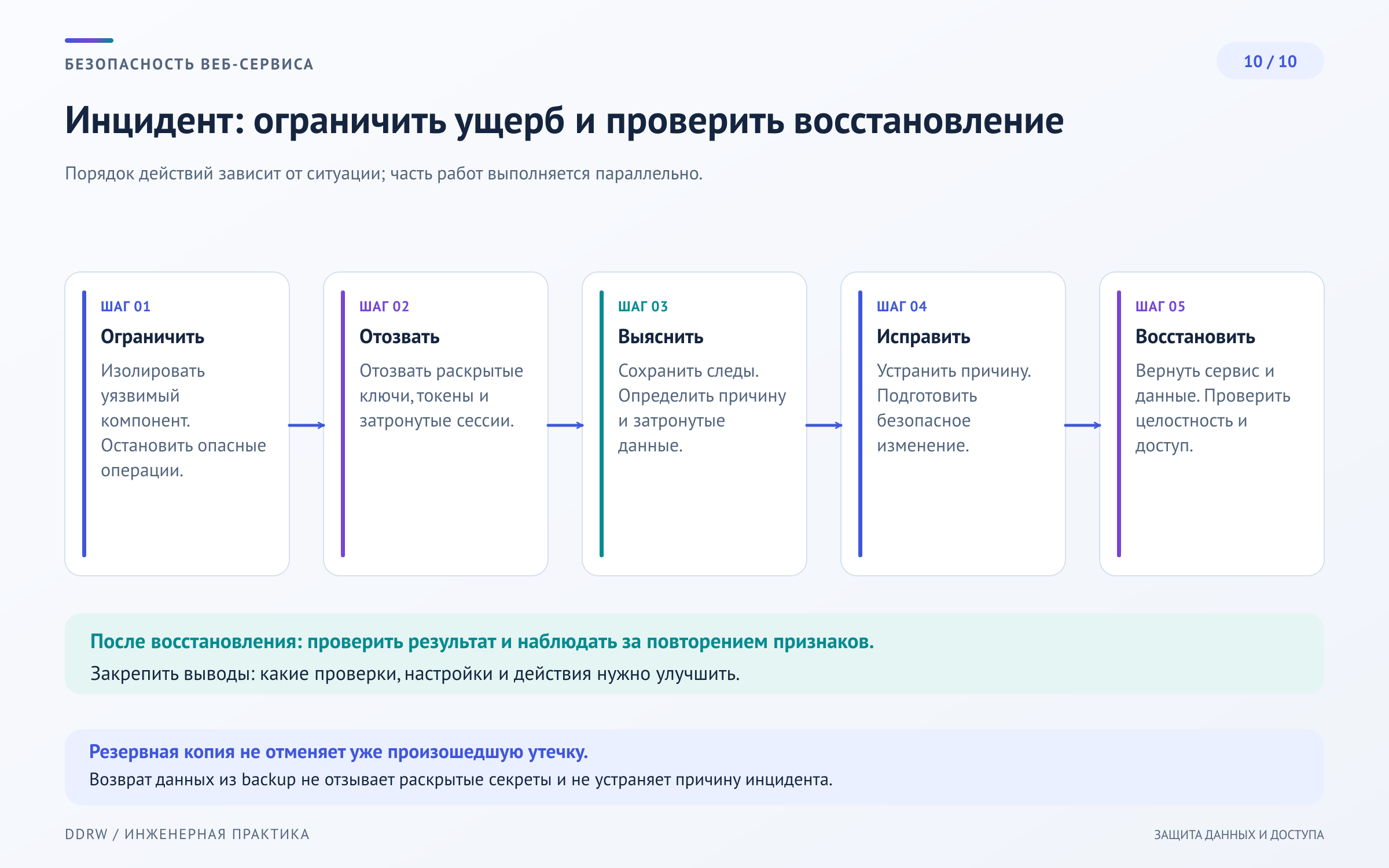Click the footer text 'ЗАЩИТА ДАННЫХ И ДОСТУПА'
The image size is (1389, 868).
point(1239,834)
